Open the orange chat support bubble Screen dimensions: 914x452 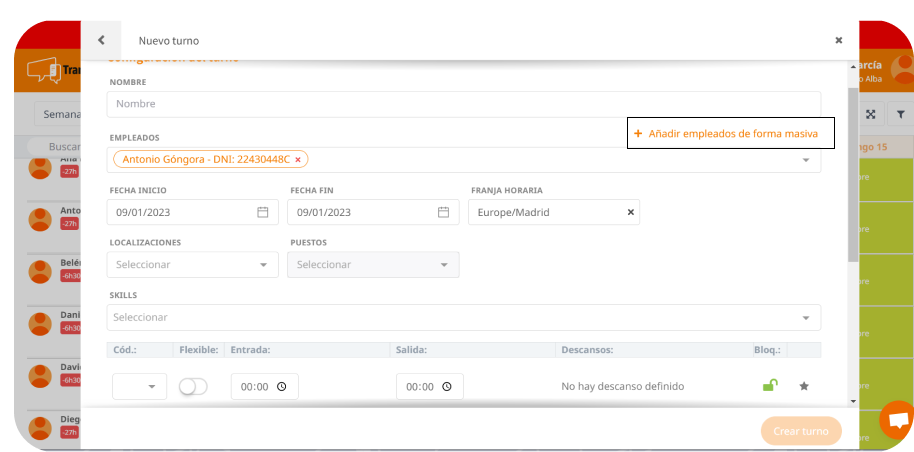pos(897,421)
